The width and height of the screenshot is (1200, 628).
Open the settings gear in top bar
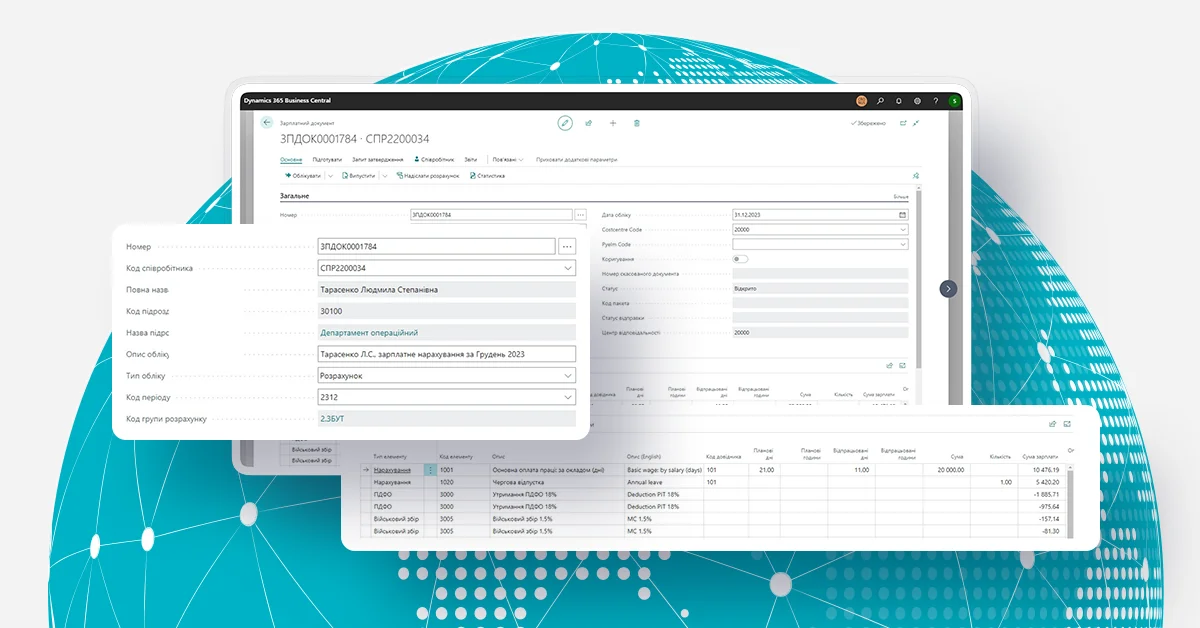[x=917, y=101]
